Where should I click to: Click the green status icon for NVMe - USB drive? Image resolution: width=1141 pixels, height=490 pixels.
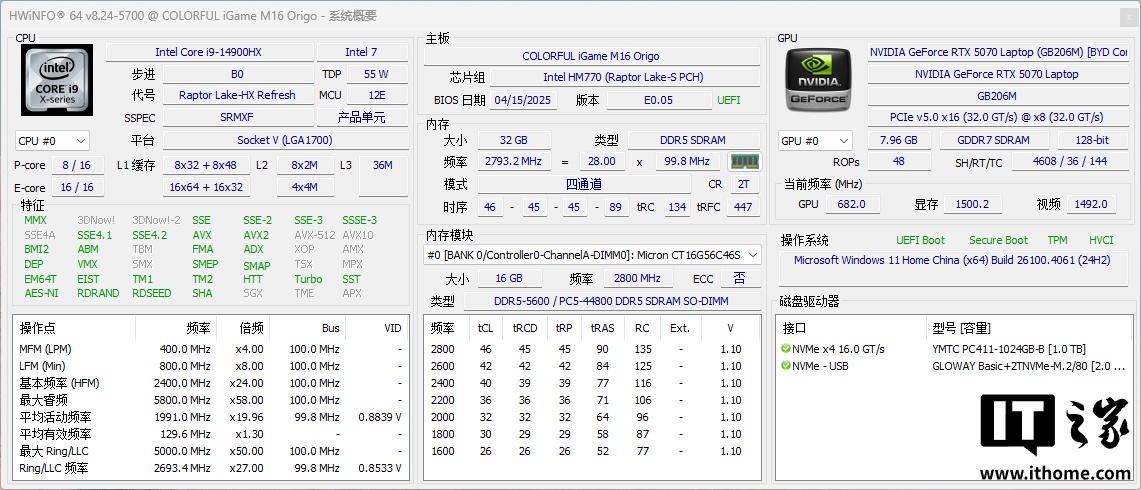coord(786,366)
